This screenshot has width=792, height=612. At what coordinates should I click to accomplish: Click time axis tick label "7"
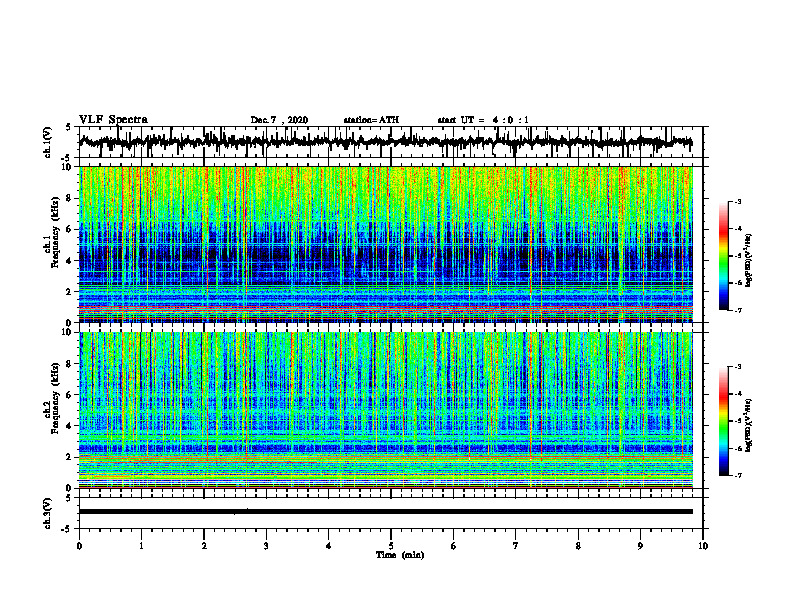click(516, 546)
